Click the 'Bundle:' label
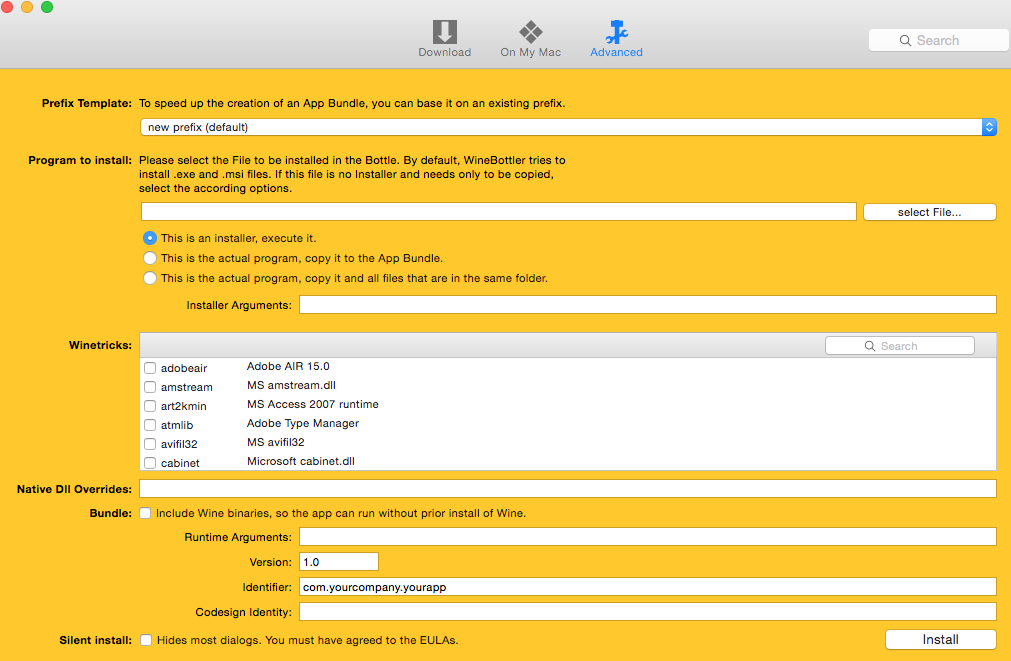The image size is (1011, 661). tap(110, 513)
